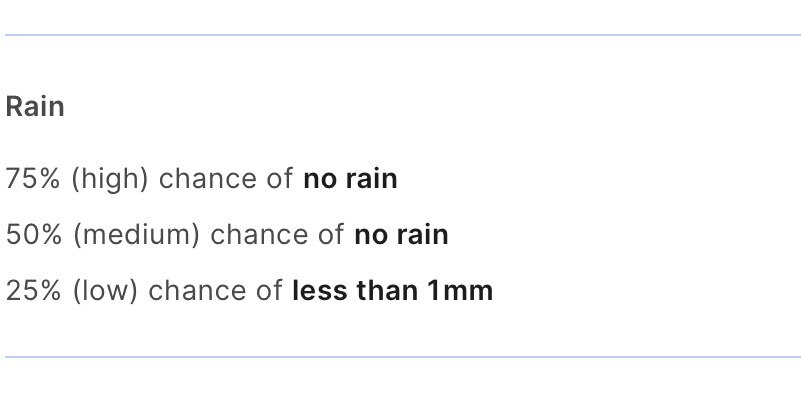Click the 50% probability value
This screenshot has height=393, width=801.
tap(34, 235)
